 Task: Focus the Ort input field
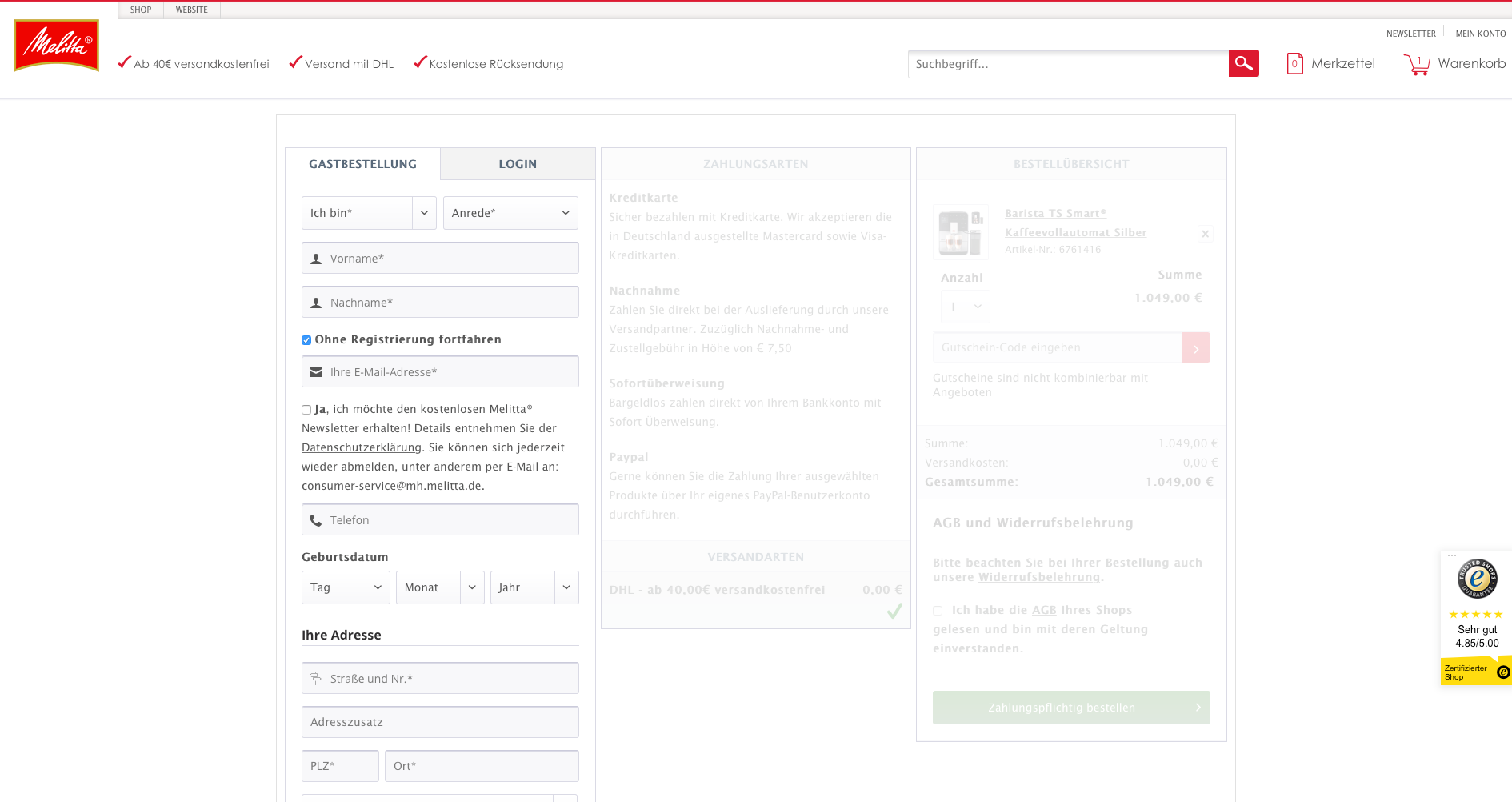(482, 766)
